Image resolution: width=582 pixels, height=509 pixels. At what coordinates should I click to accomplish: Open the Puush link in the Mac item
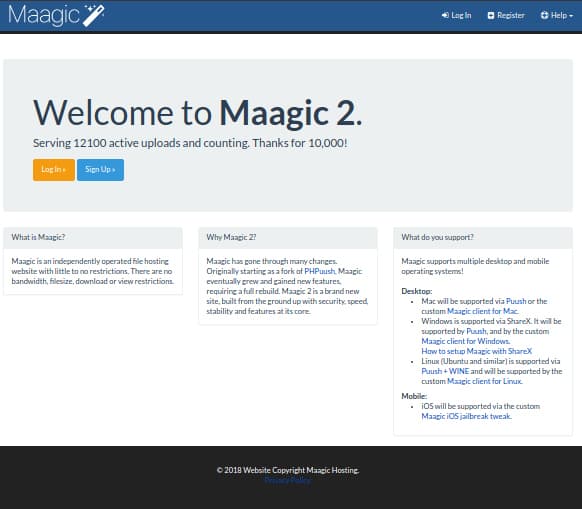pyautogui.click(x=516, y=301)
